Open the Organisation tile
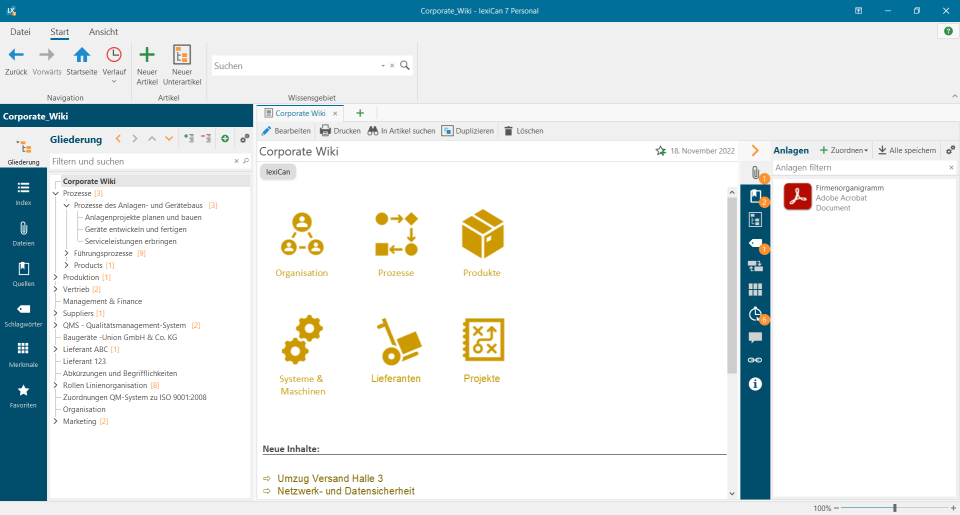 pos(302,244)
